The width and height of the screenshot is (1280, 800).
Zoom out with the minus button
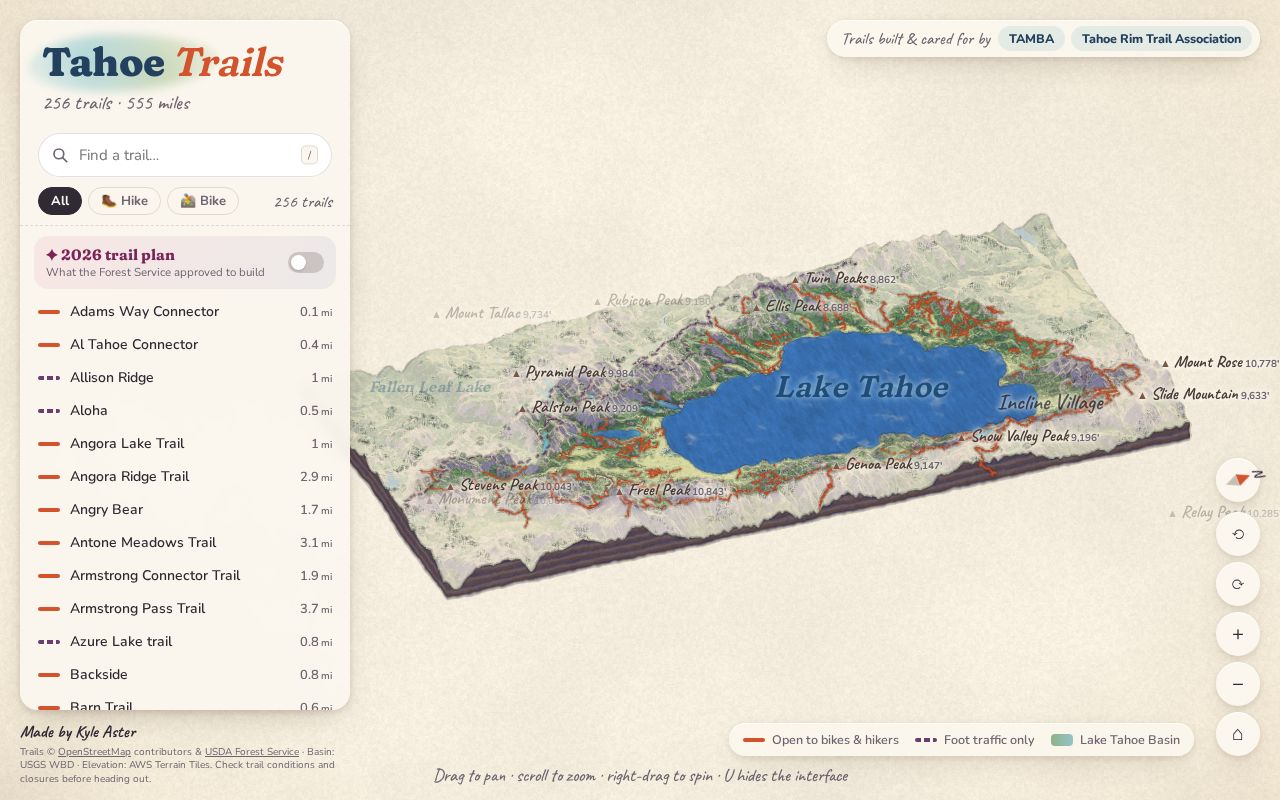[1238, 684]
